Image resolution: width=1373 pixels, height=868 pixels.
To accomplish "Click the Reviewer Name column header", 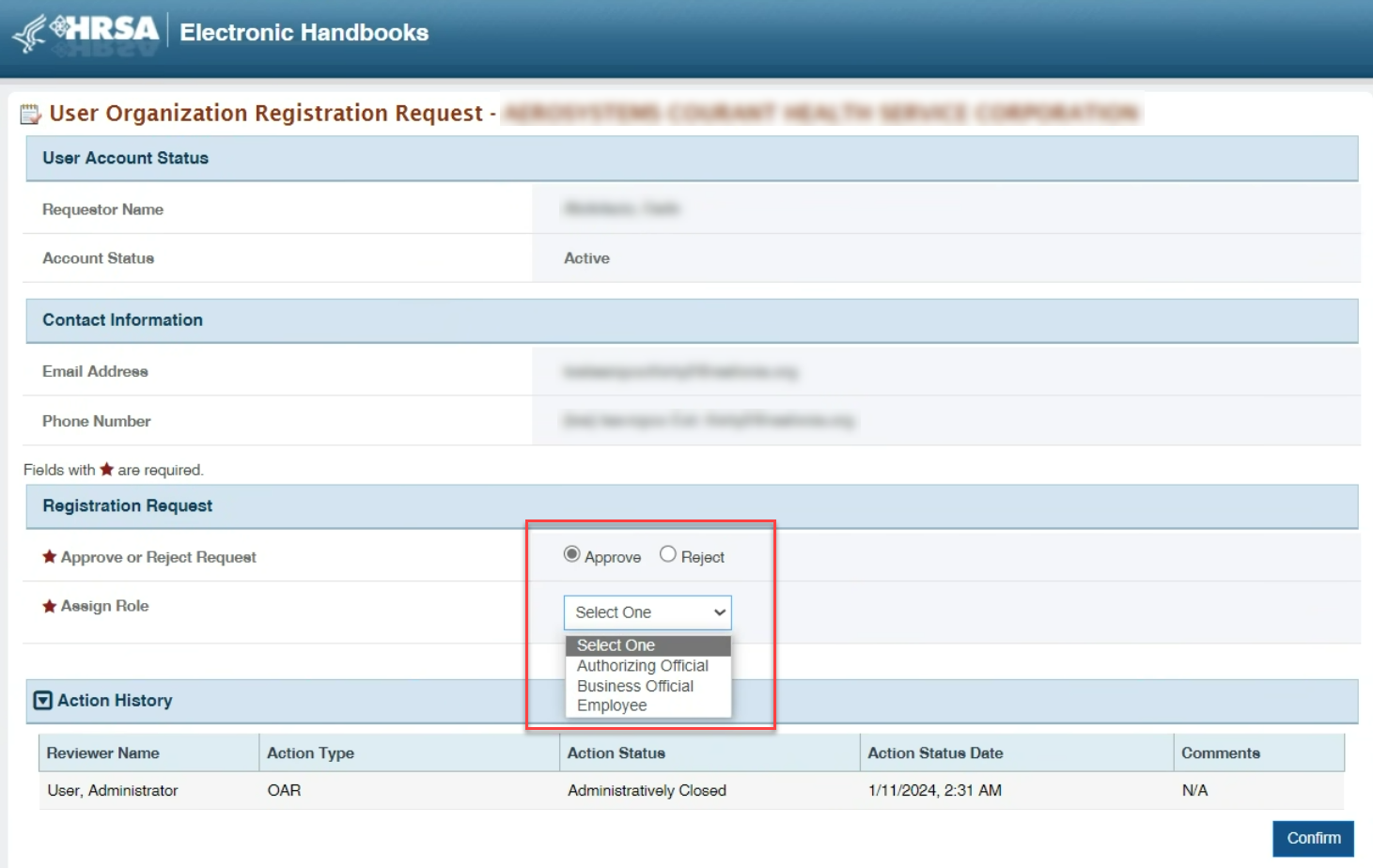I will pos(148,753).
